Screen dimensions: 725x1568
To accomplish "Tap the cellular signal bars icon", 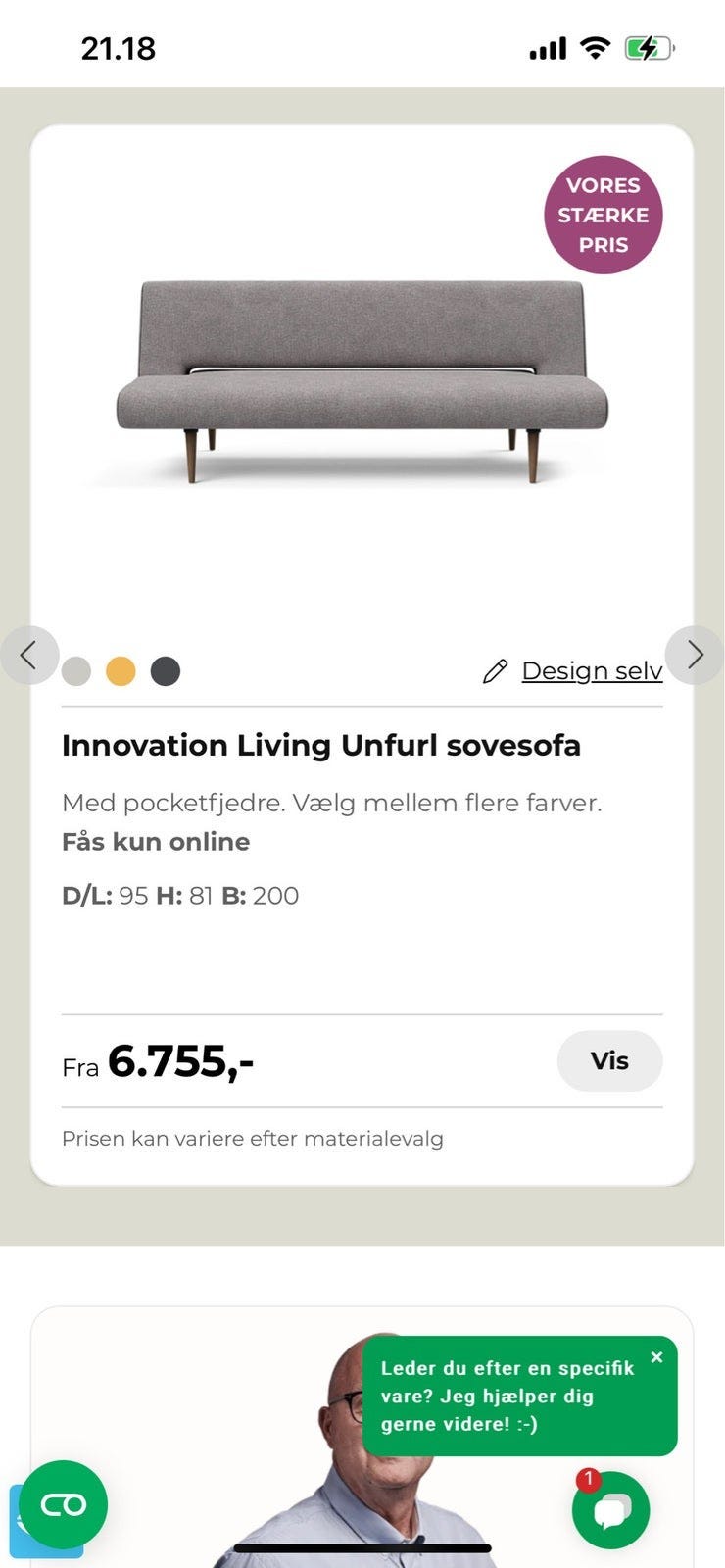I will pyautogui.click(x=548, y=48).
